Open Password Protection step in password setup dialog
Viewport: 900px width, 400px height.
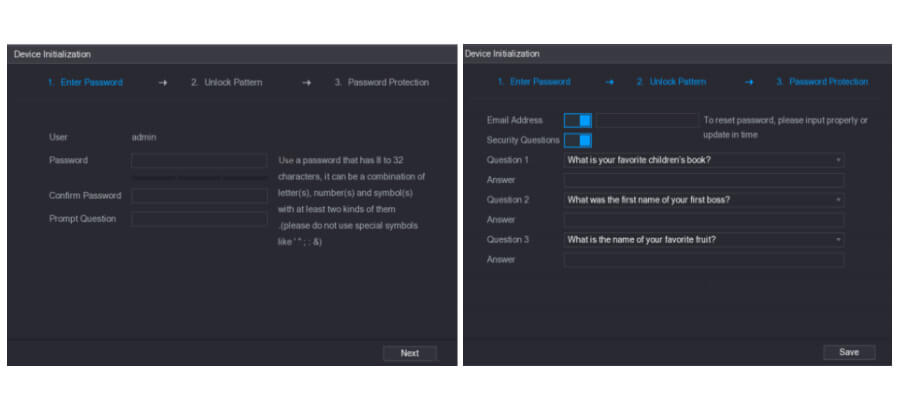[381, 82]
